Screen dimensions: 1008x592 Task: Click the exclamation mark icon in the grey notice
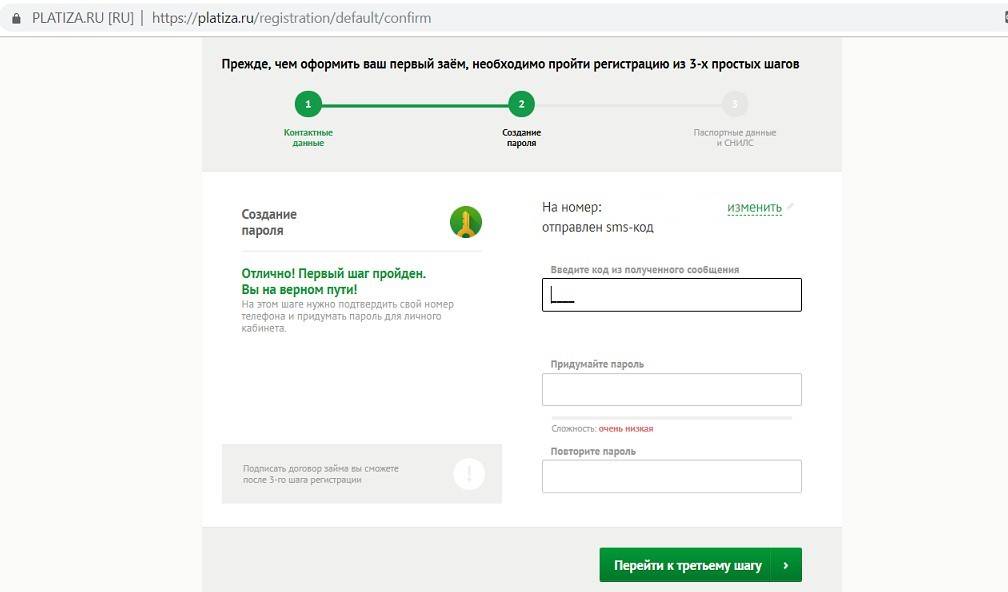tap(469, 474)
